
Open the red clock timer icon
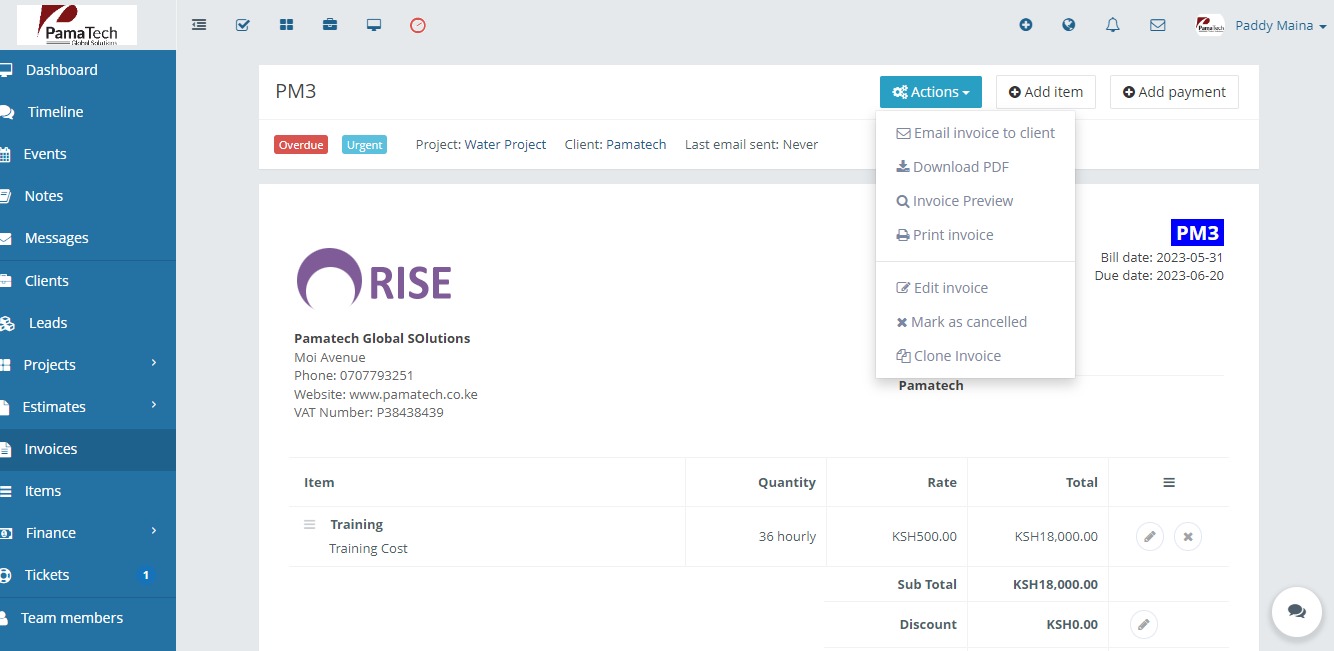click(418, 25)
